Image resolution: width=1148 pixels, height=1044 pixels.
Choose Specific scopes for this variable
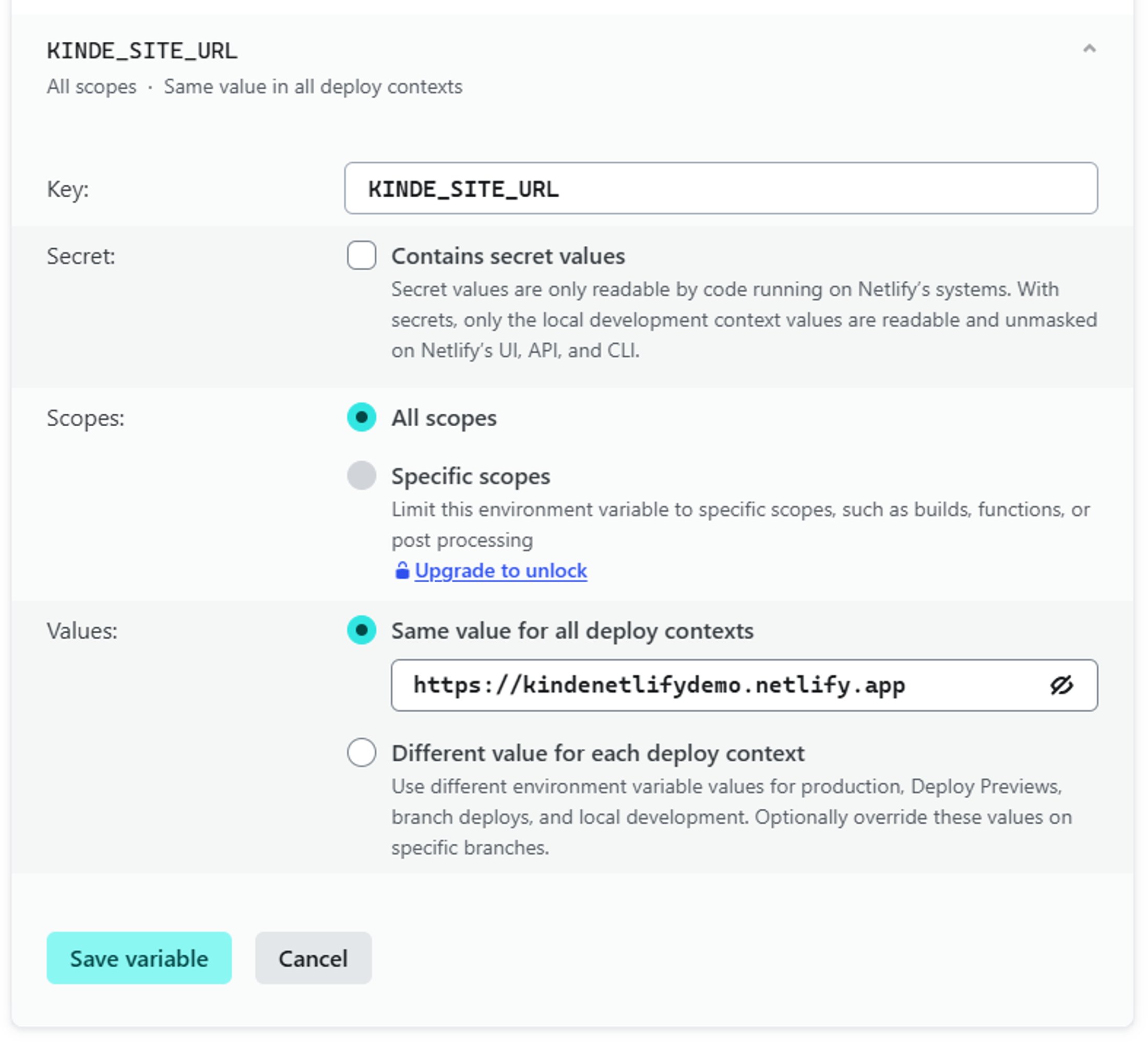coord(361,476)
